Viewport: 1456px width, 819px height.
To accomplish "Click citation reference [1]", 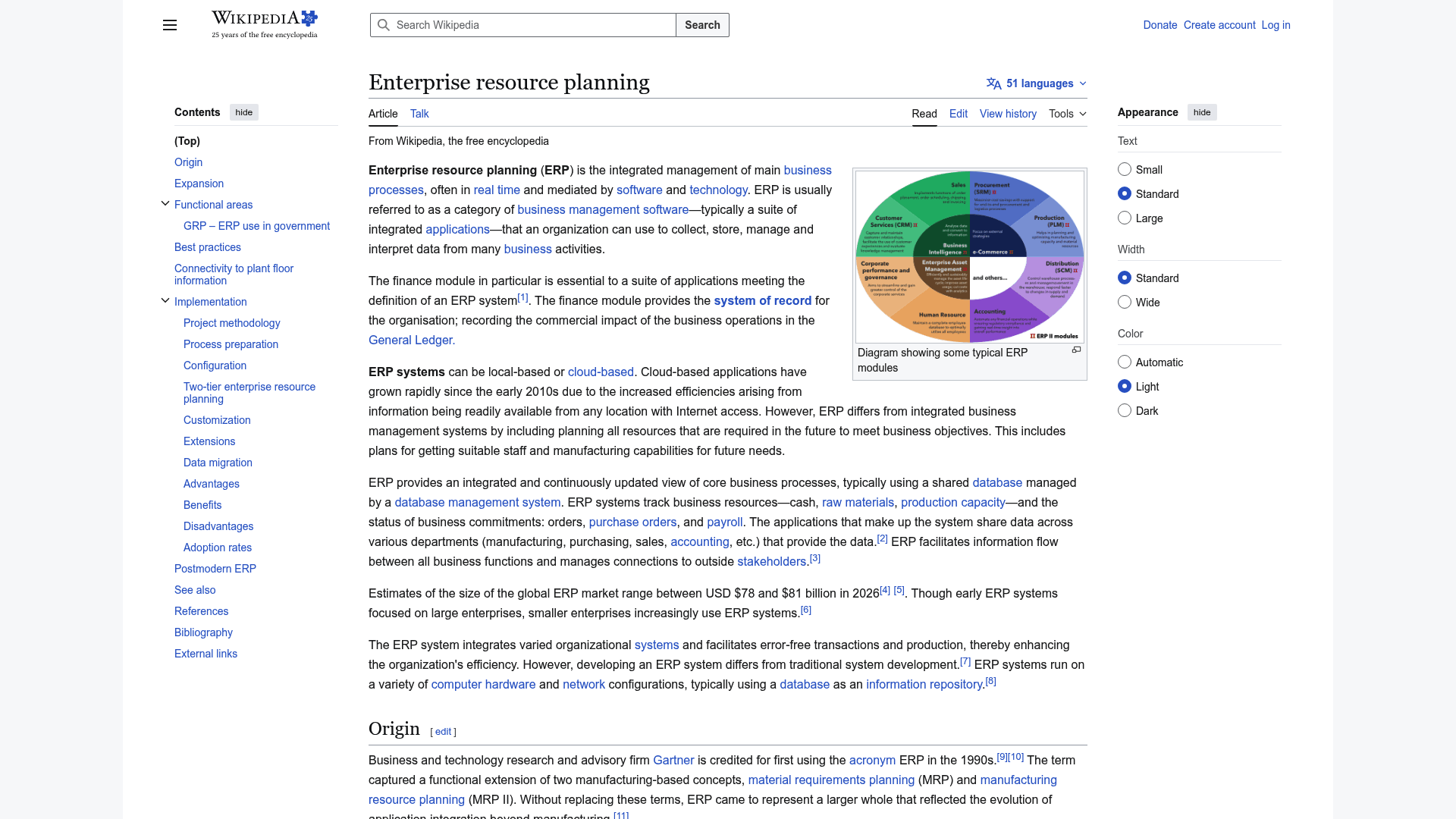I will click(523, 297).
